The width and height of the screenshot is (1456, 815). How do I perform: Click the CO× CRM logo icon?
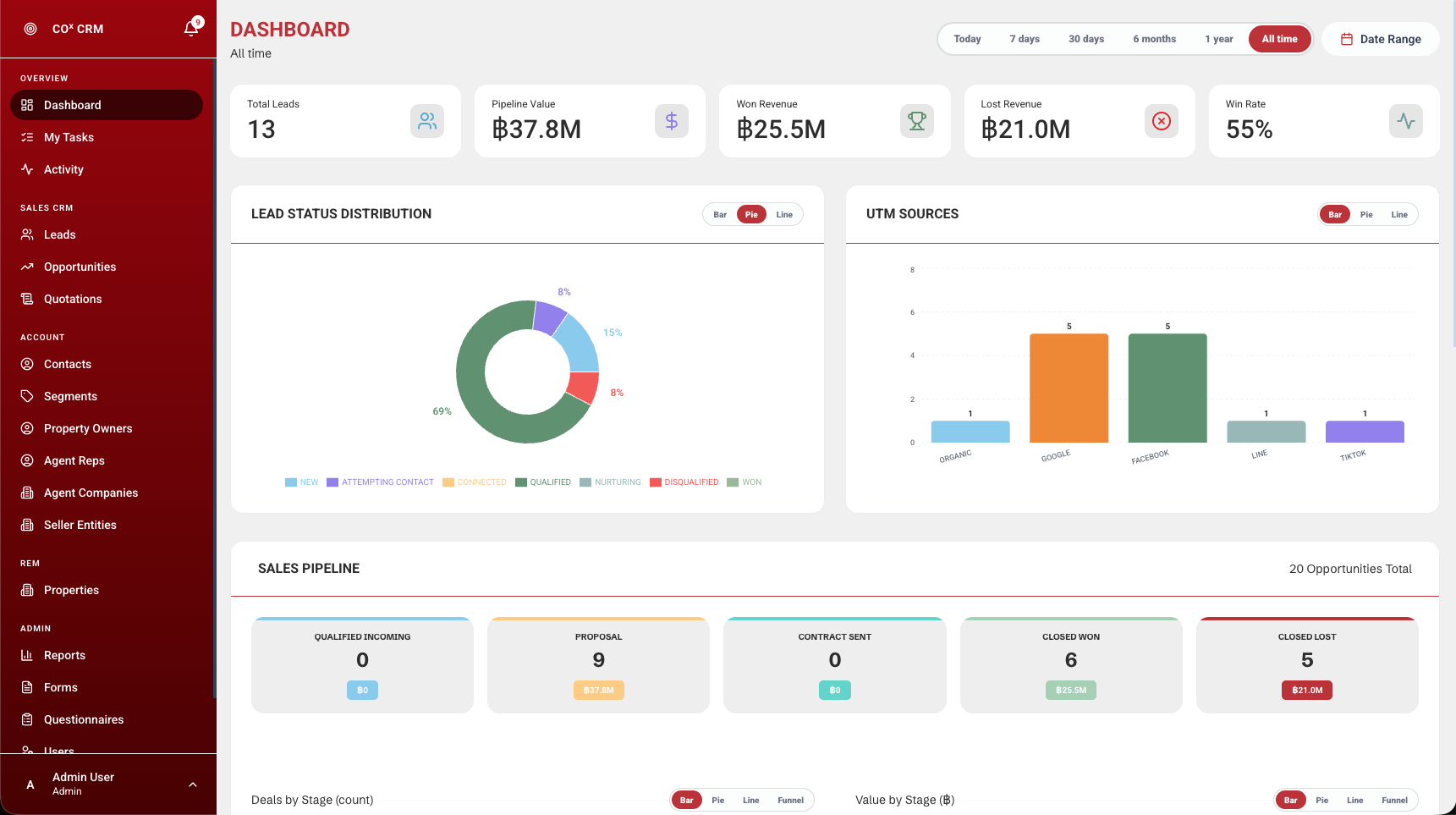30,29
